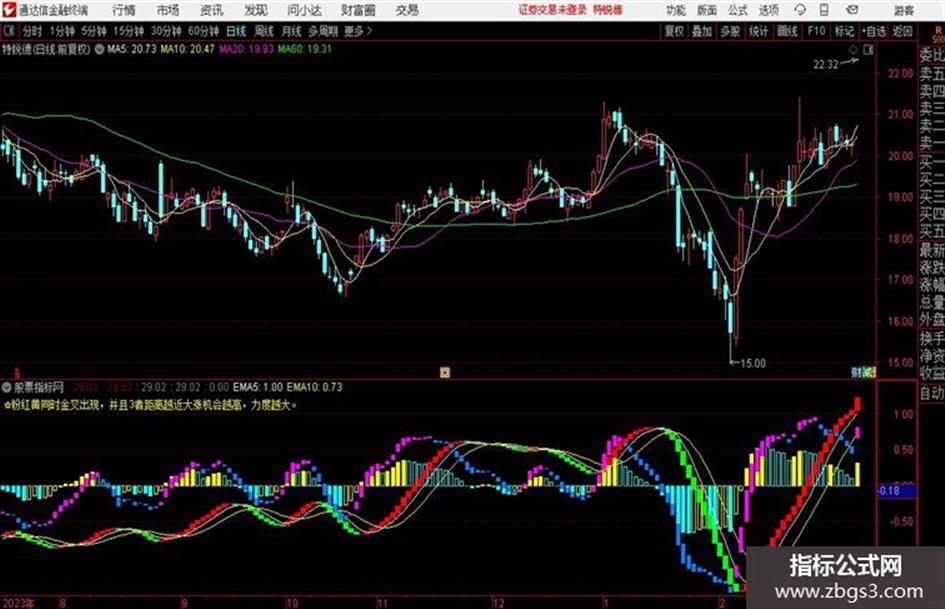
Task: Click the 证券交易未登录 login link
Action: coord(553,10)
